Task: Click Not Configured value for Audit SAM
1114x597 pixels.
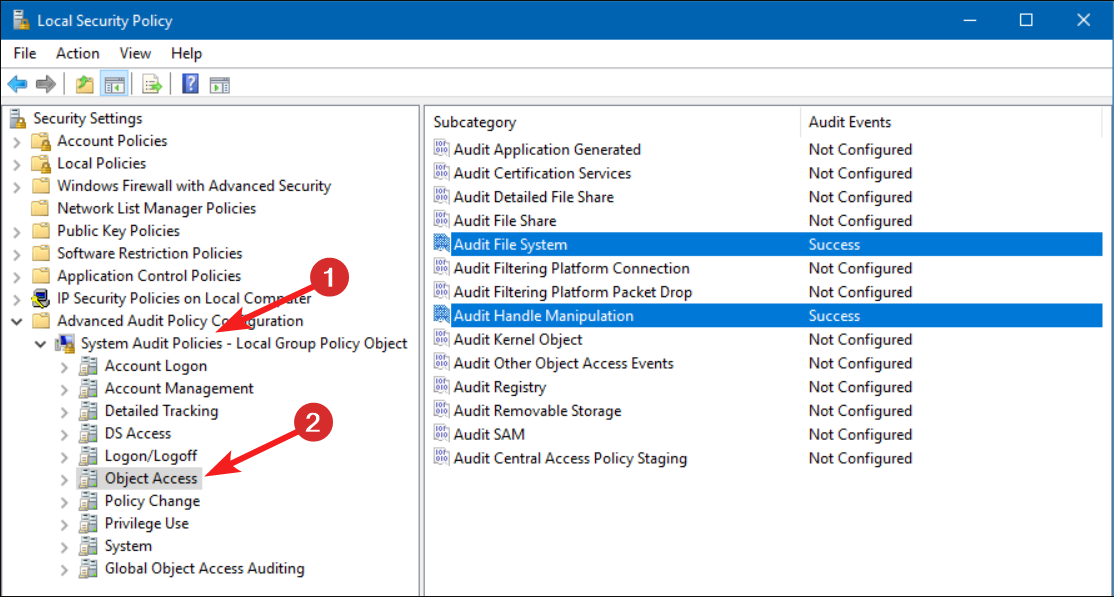Action: click(860, 434)
